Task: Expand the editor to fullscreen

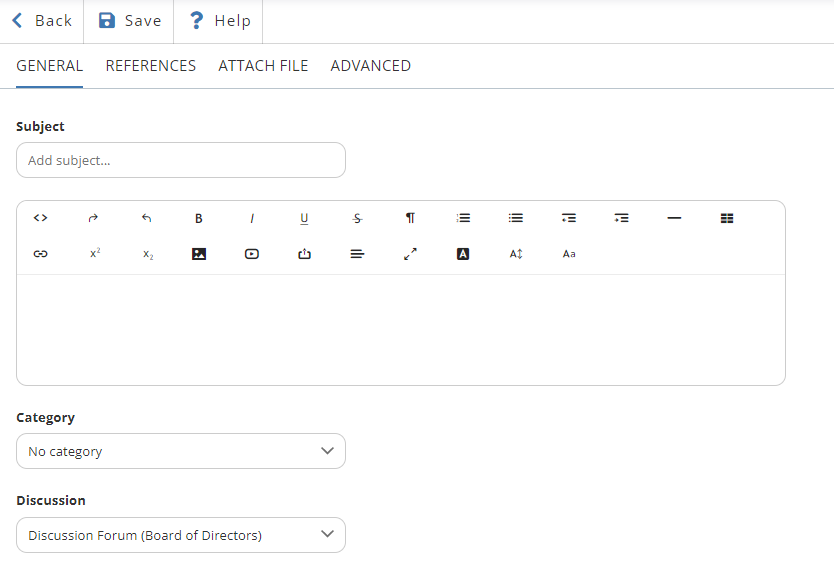Action: pos(410,254)
